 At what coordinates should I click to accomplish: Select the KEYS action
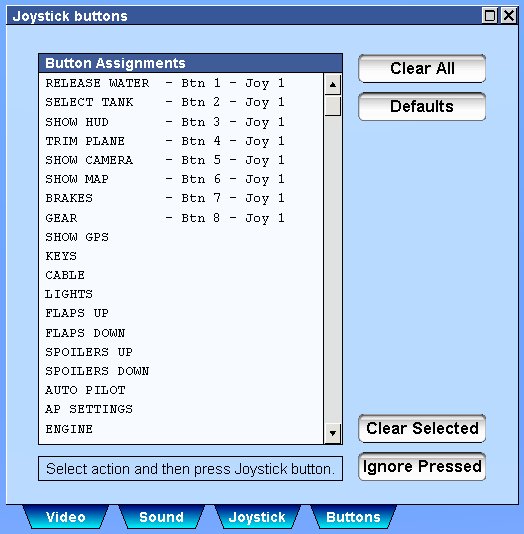pos(181,256)
